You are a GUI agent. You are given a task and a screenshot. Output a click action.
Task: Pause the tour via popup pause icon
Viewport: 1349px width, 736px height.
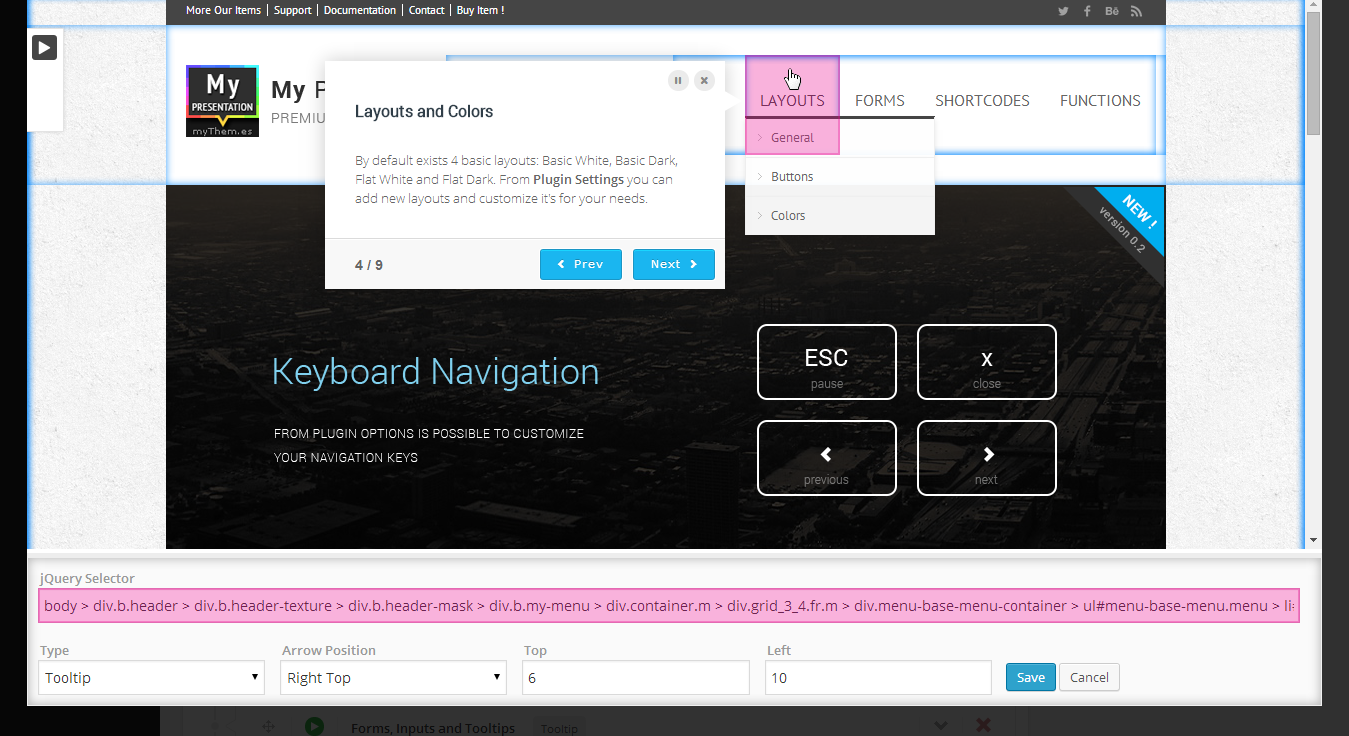(678, 81)
